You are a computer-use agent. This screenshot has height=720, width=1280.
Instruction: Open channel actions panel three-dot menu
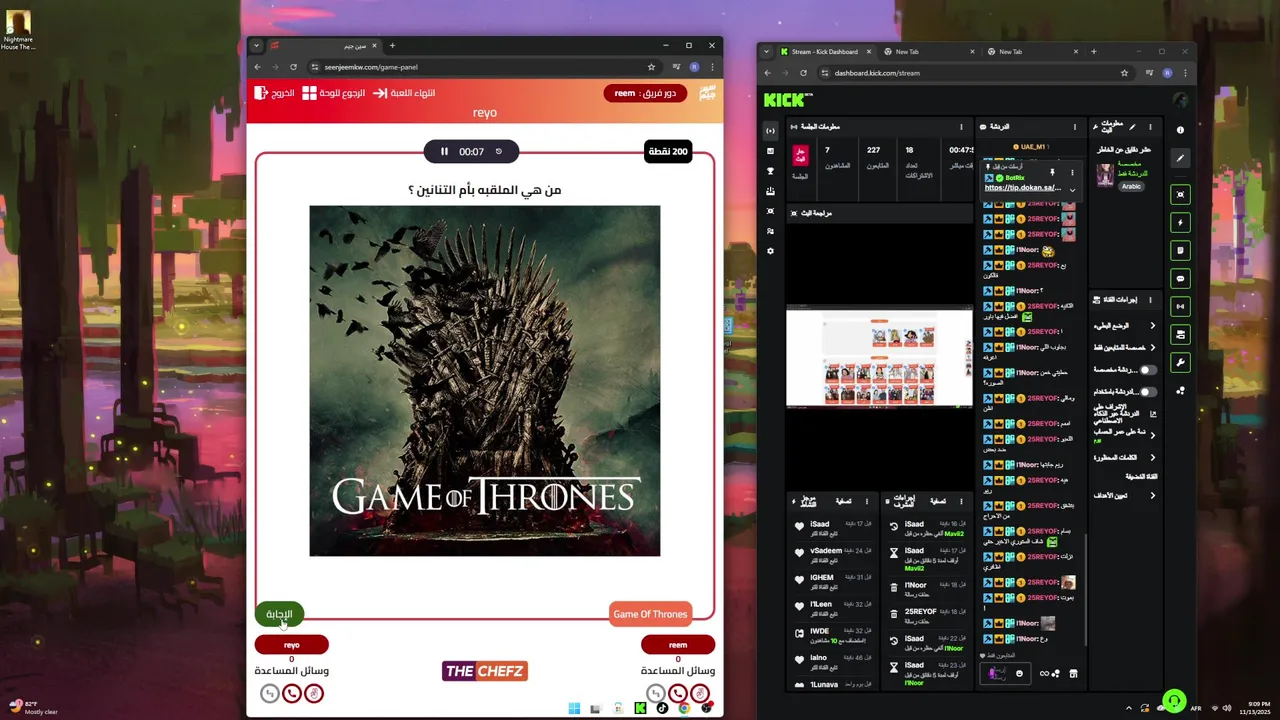1150,299
